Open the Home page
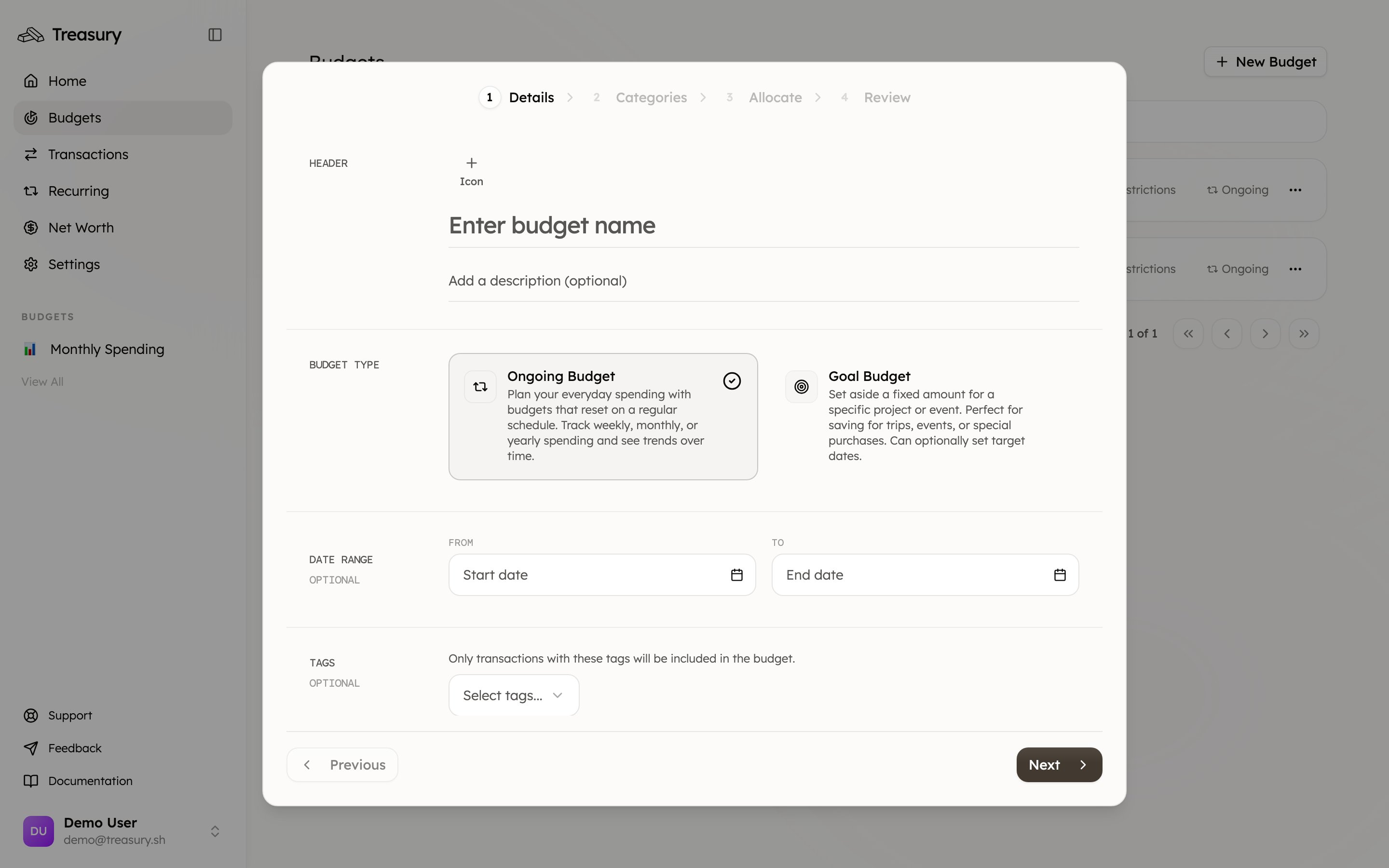The image size is (1389, 868). tap(123, 81)
